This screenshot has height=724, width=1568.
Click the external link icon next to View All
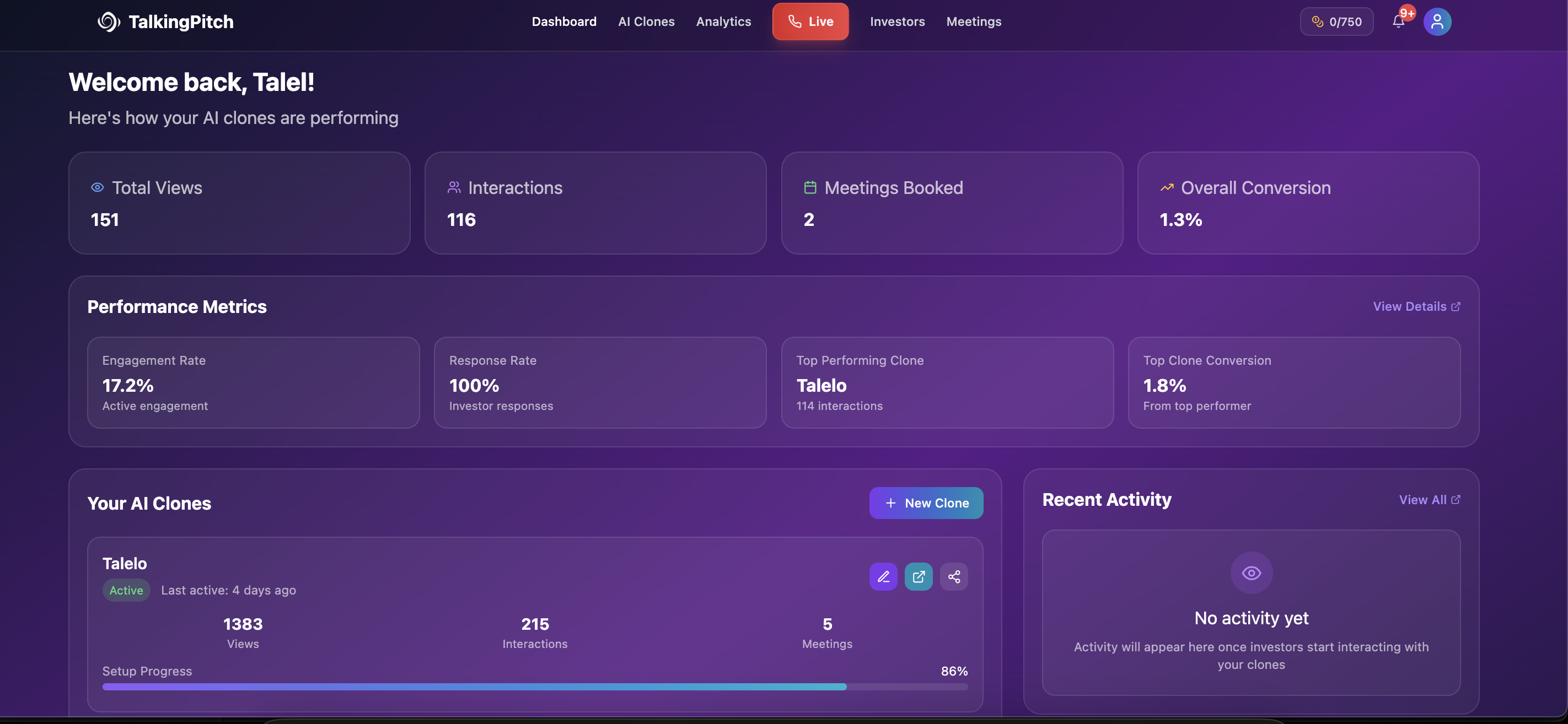tap(1456, 500)
